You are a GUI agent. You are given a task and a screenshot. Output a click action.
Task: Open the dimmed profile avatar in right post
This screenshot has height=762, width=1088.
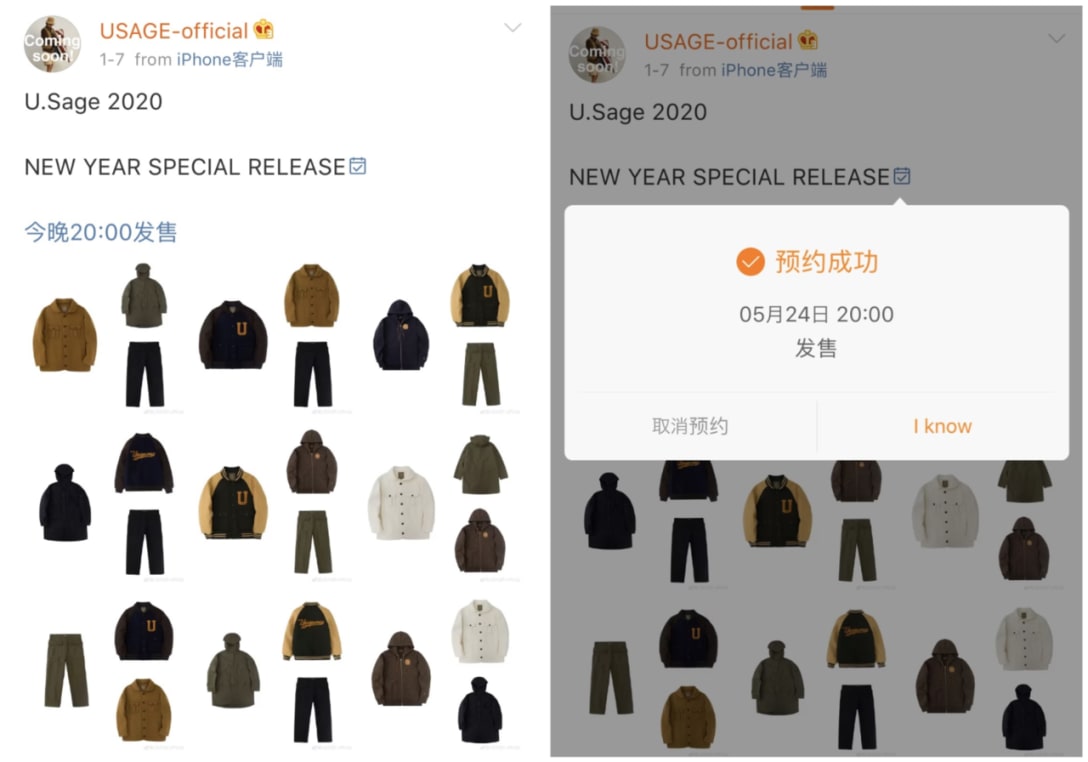(597, 55)
